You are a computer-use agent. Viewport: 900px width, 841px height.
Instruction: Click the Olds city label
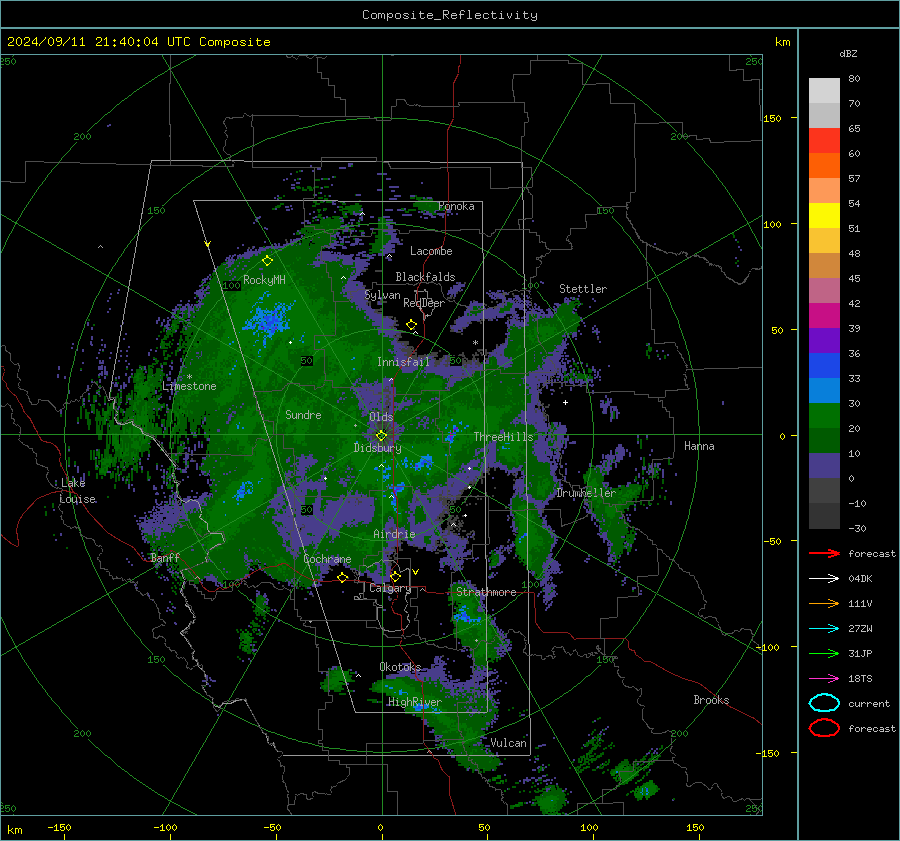tap(381, 417)
